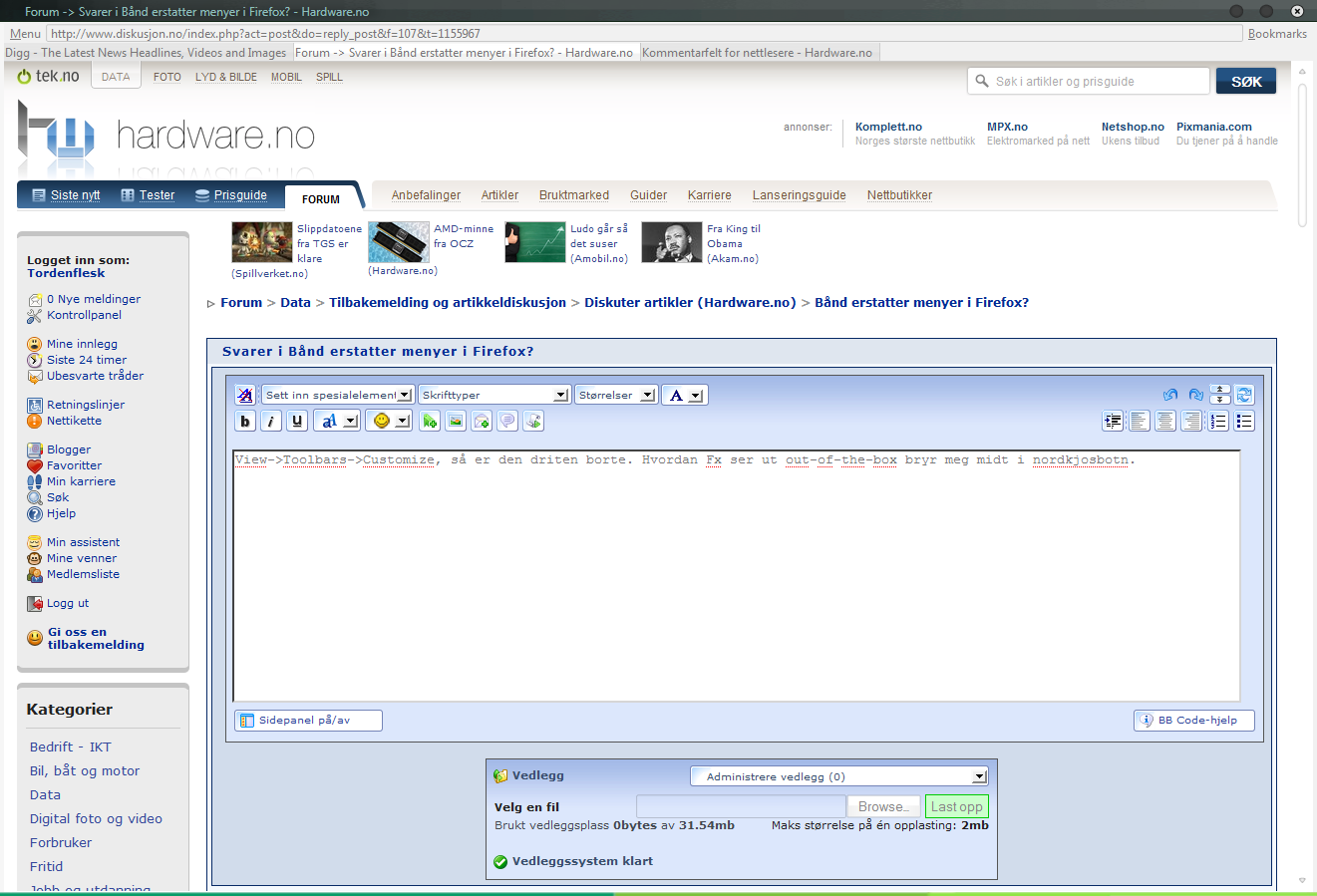This screenshot has height=896, width=1317.
Task: Undo the last edit in the editor
Action: [x=1170, y=395]
